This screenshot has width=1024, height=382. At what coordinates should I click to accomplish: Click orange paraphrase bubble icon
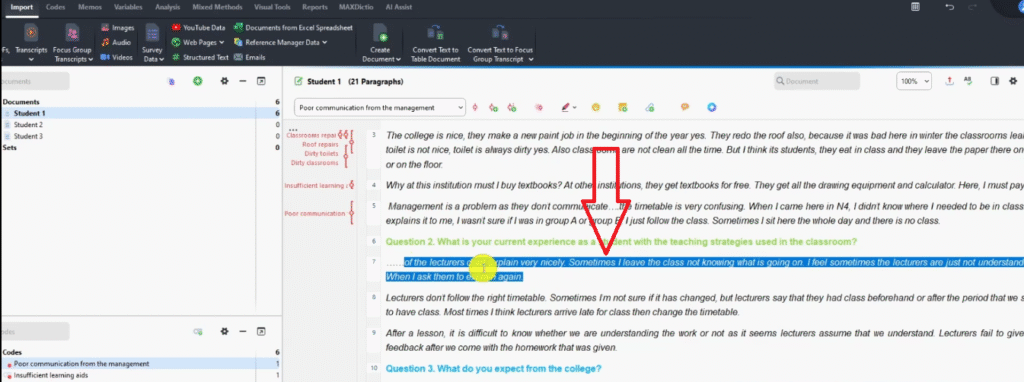point(684,107)
